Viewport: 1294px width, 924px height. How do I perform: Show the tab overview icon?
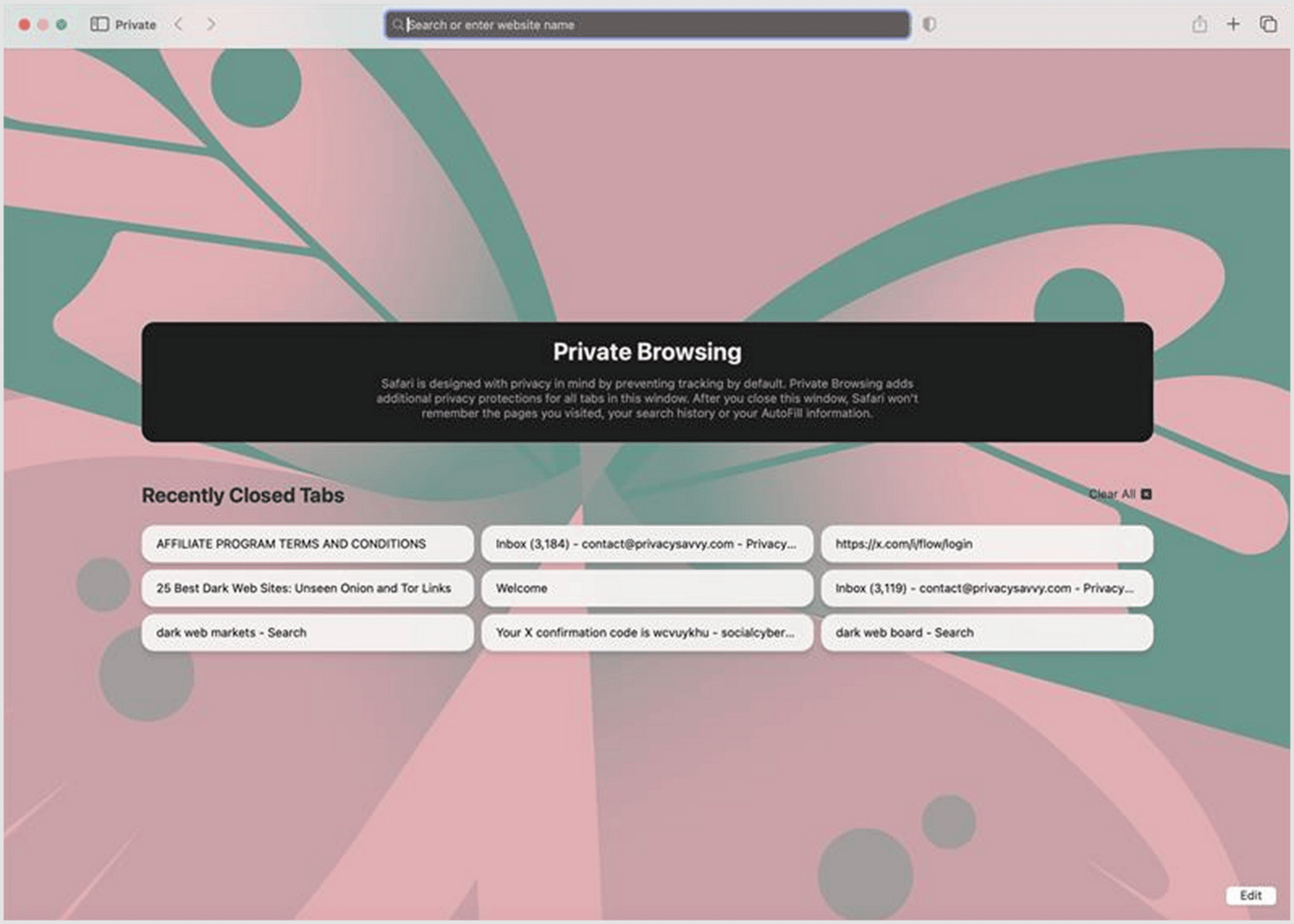pos(1268,24)
